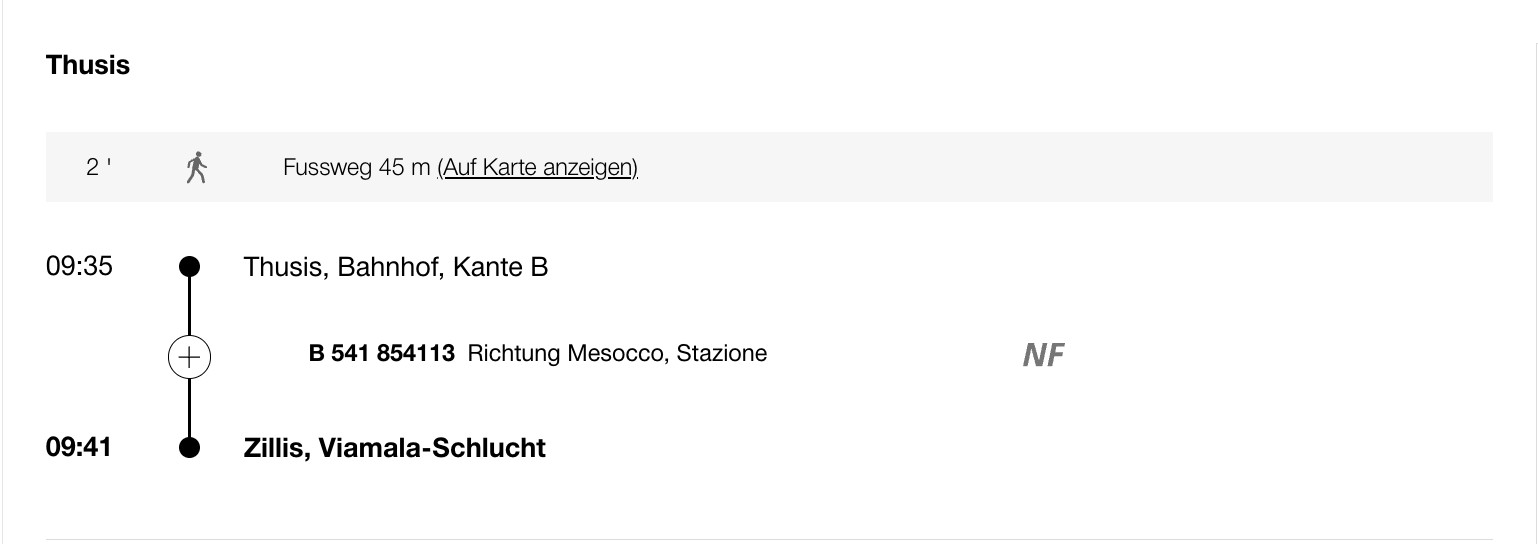Click the 2-minute walk duration

pos(98,167)
